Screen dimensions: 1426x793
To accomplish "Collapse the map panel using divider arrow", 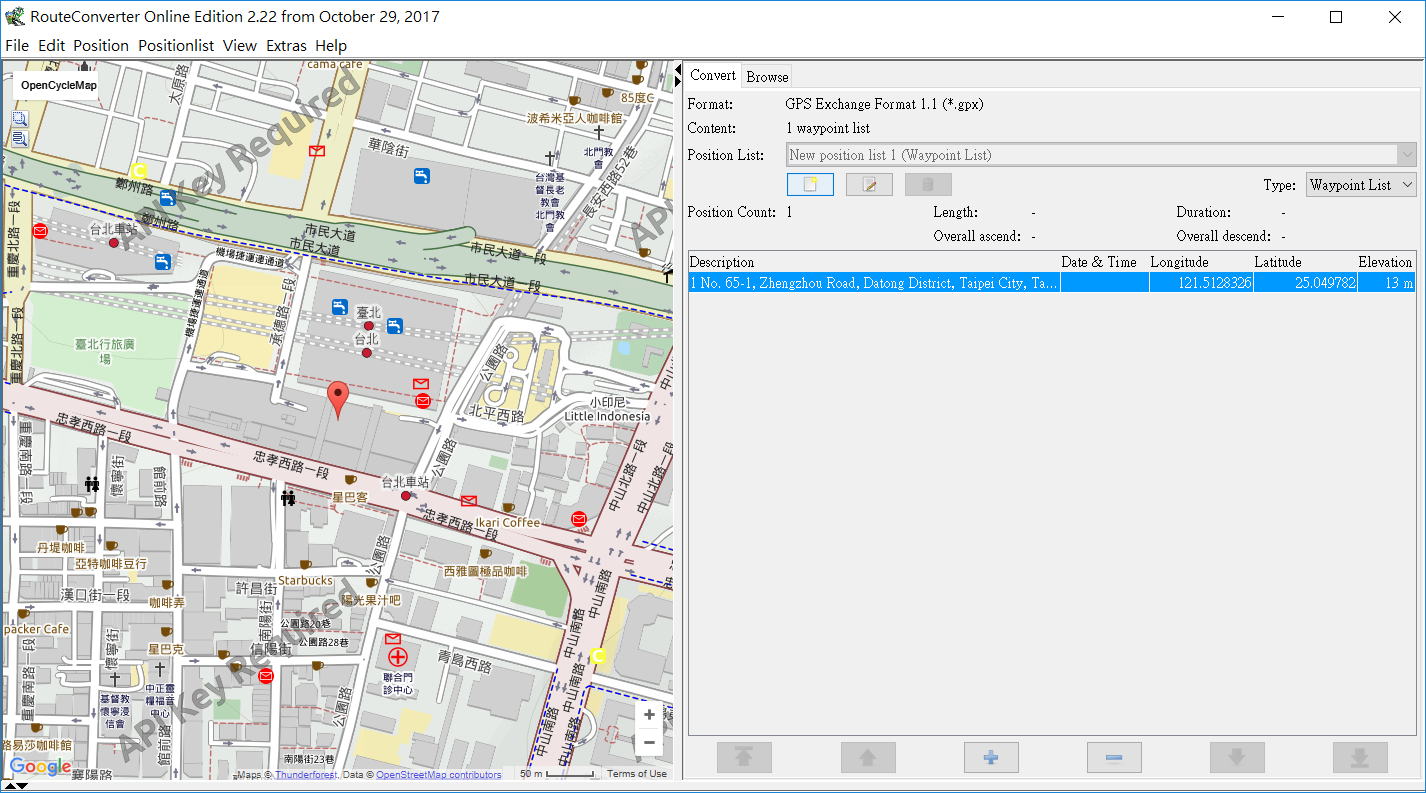I will [x=679, y=68].
